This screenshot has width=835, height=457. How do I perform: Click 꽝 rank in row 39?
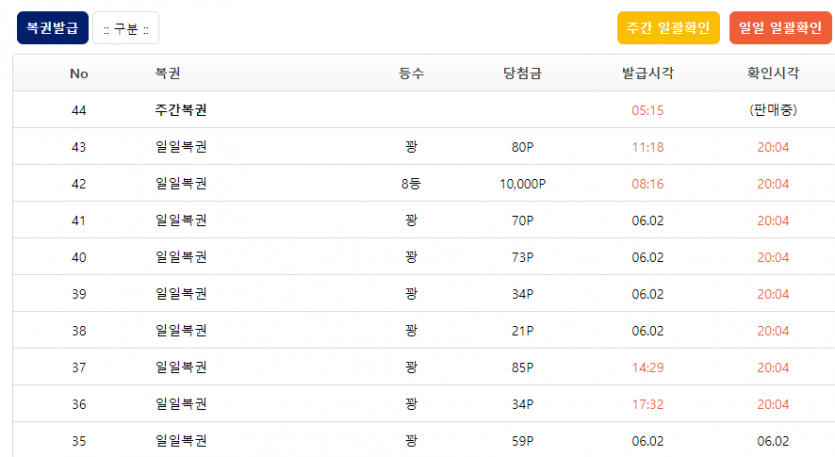tap(411, 293)
